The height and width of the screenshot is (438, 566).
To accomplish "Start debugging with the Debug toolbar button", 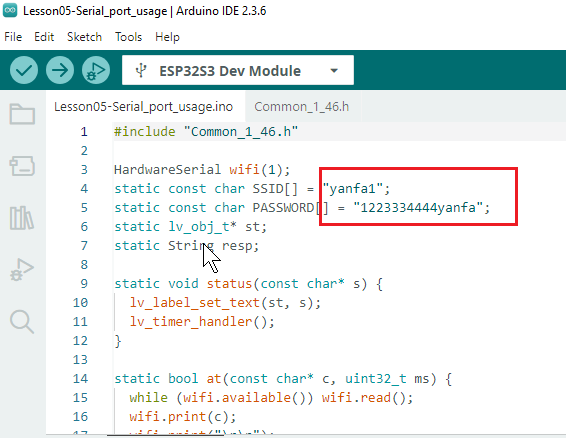I will coord(96,70).
